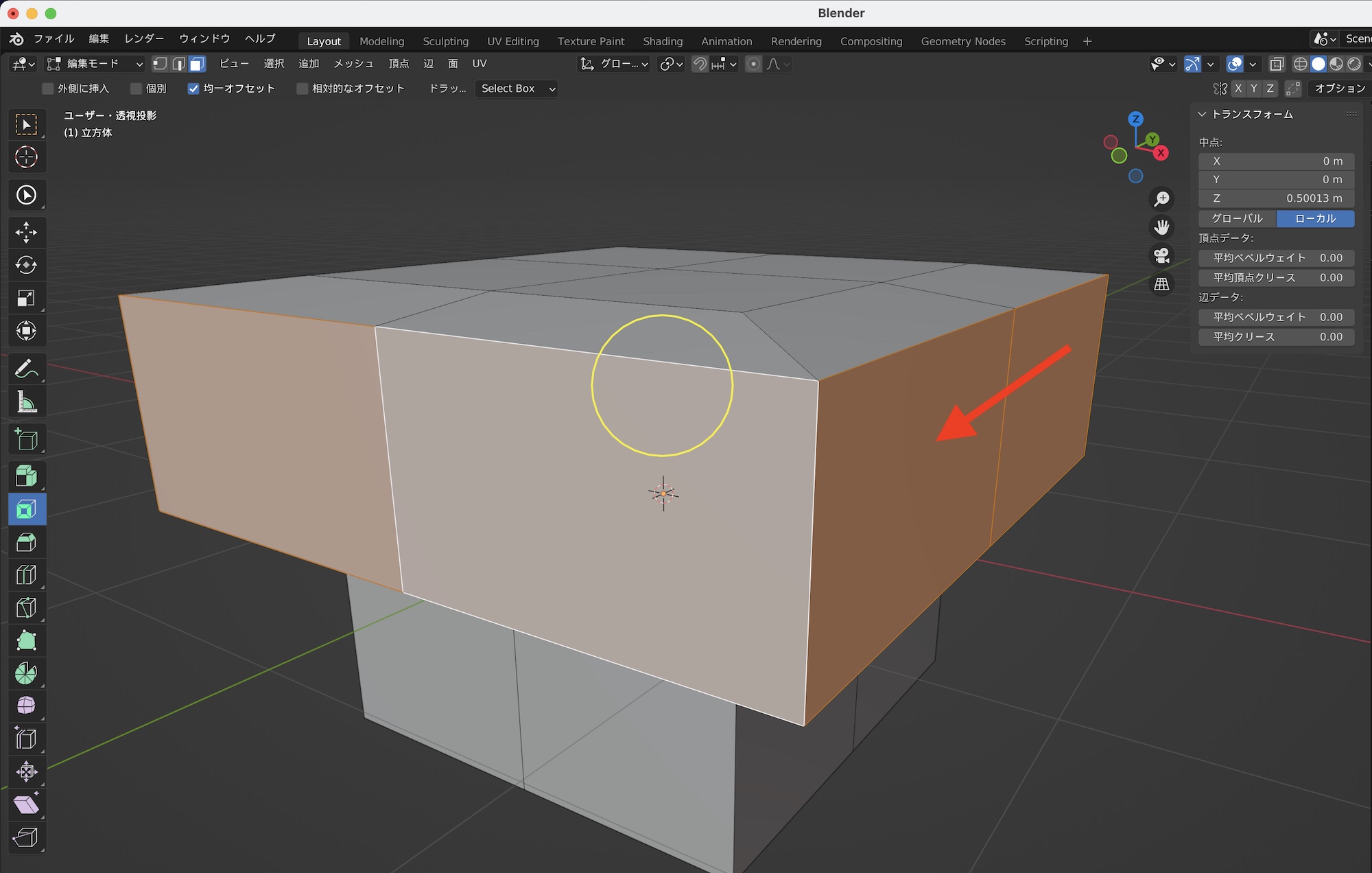Image resolution: width=1372 pixels, height=873 pixels.
Task: Click the グローバル button
Action: pos(1237,218)
